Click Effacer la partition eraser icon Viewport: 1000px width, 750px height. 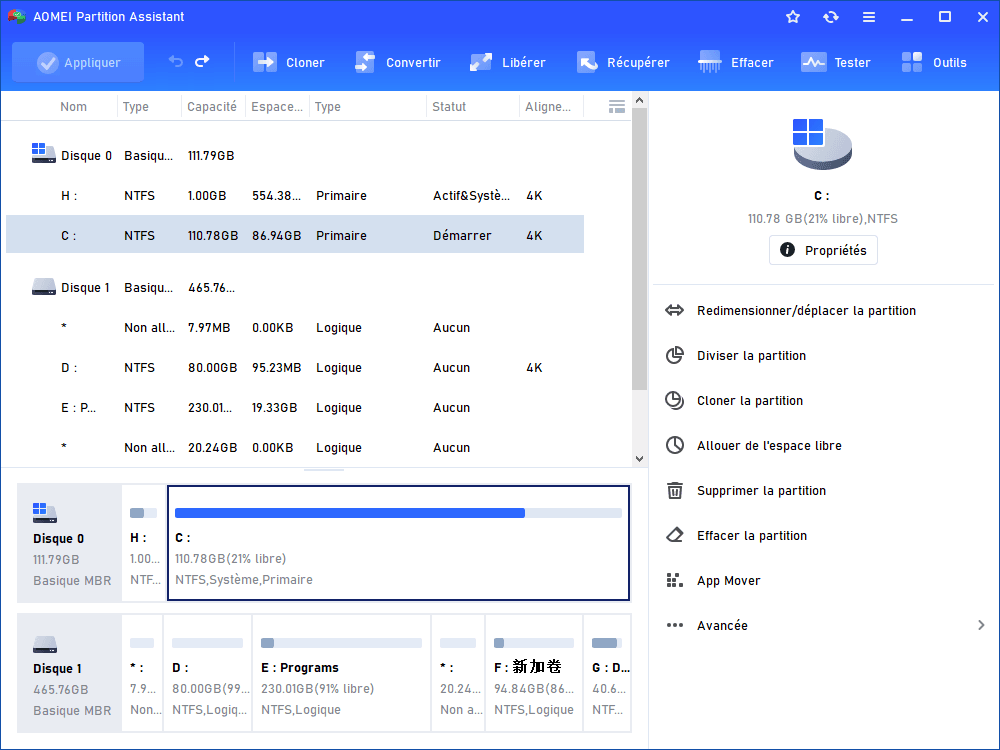click(x=675, y=535)
